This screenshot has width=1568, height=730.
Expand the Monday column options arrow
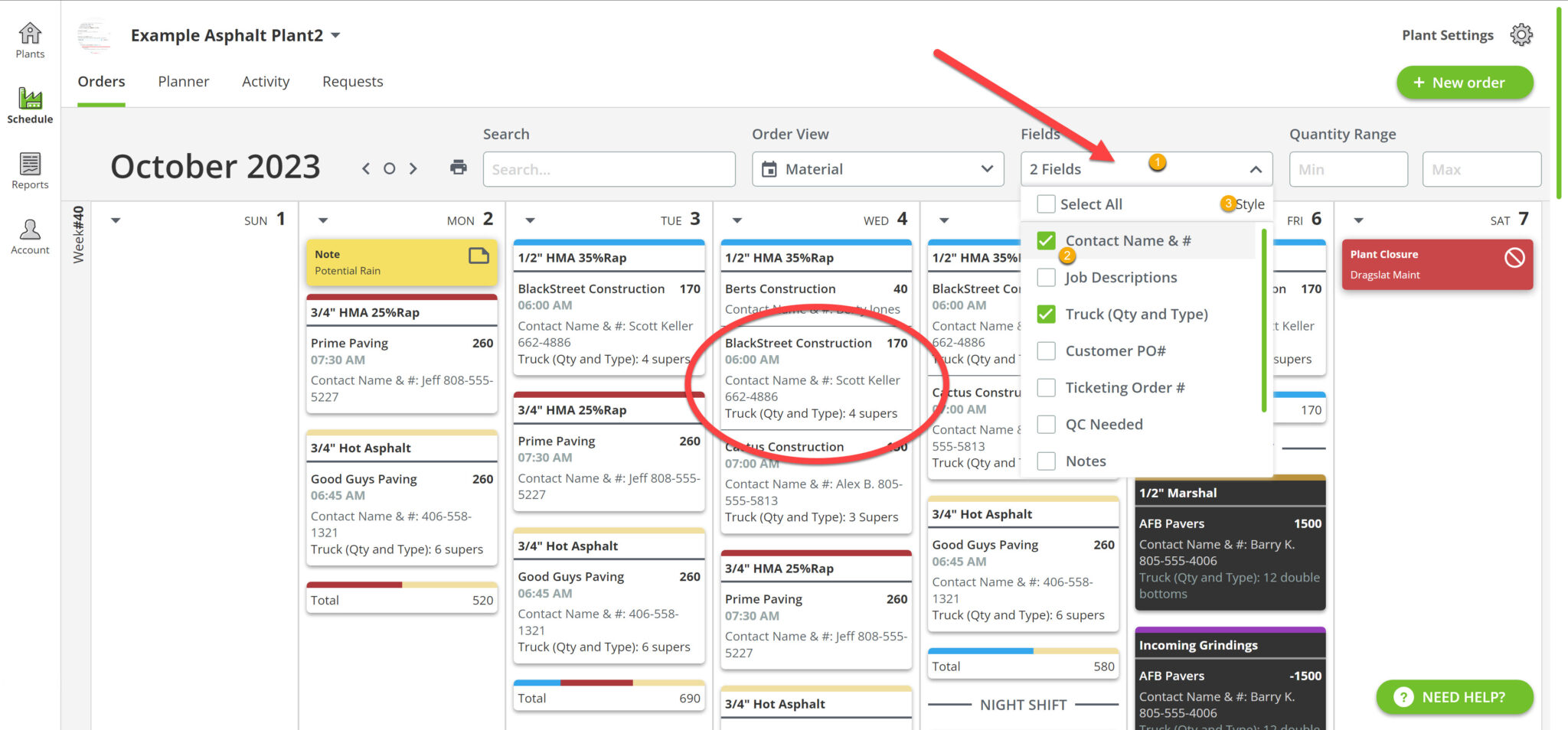point(322,220)
